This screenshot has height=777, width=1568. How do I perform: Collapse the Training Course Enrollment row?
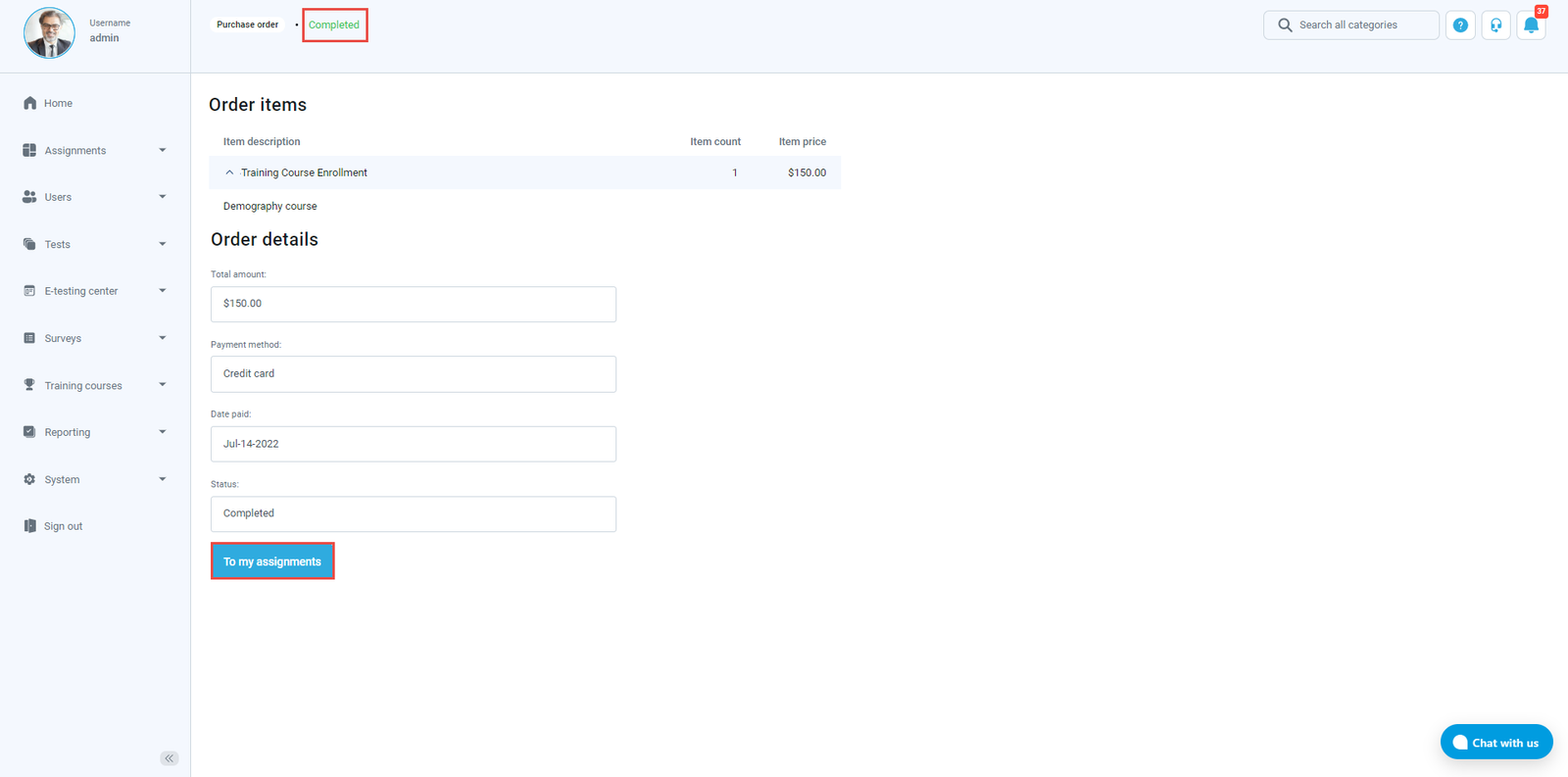[x=229, y=172]
